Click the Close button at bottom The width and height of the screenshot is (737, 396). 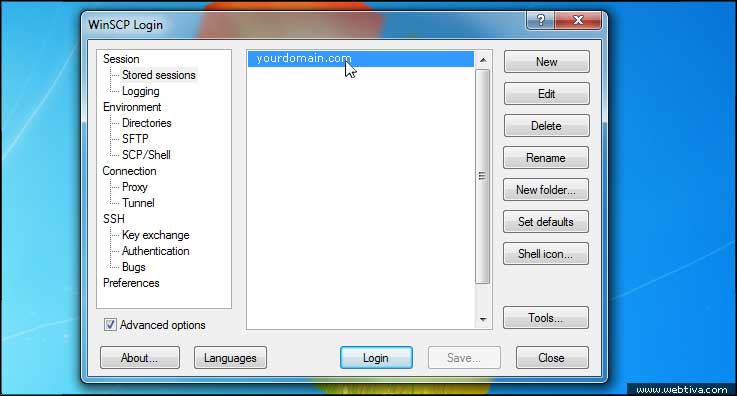552,357
